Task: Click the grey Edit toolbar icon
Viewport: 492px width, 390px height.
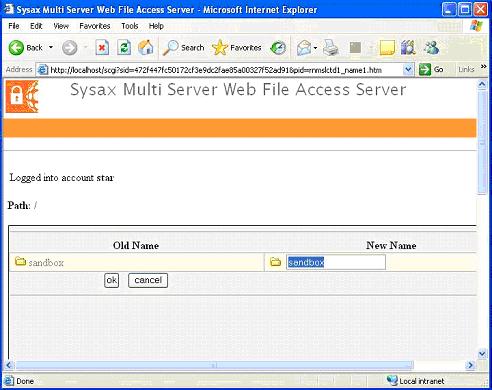Action: pos(355,48)
